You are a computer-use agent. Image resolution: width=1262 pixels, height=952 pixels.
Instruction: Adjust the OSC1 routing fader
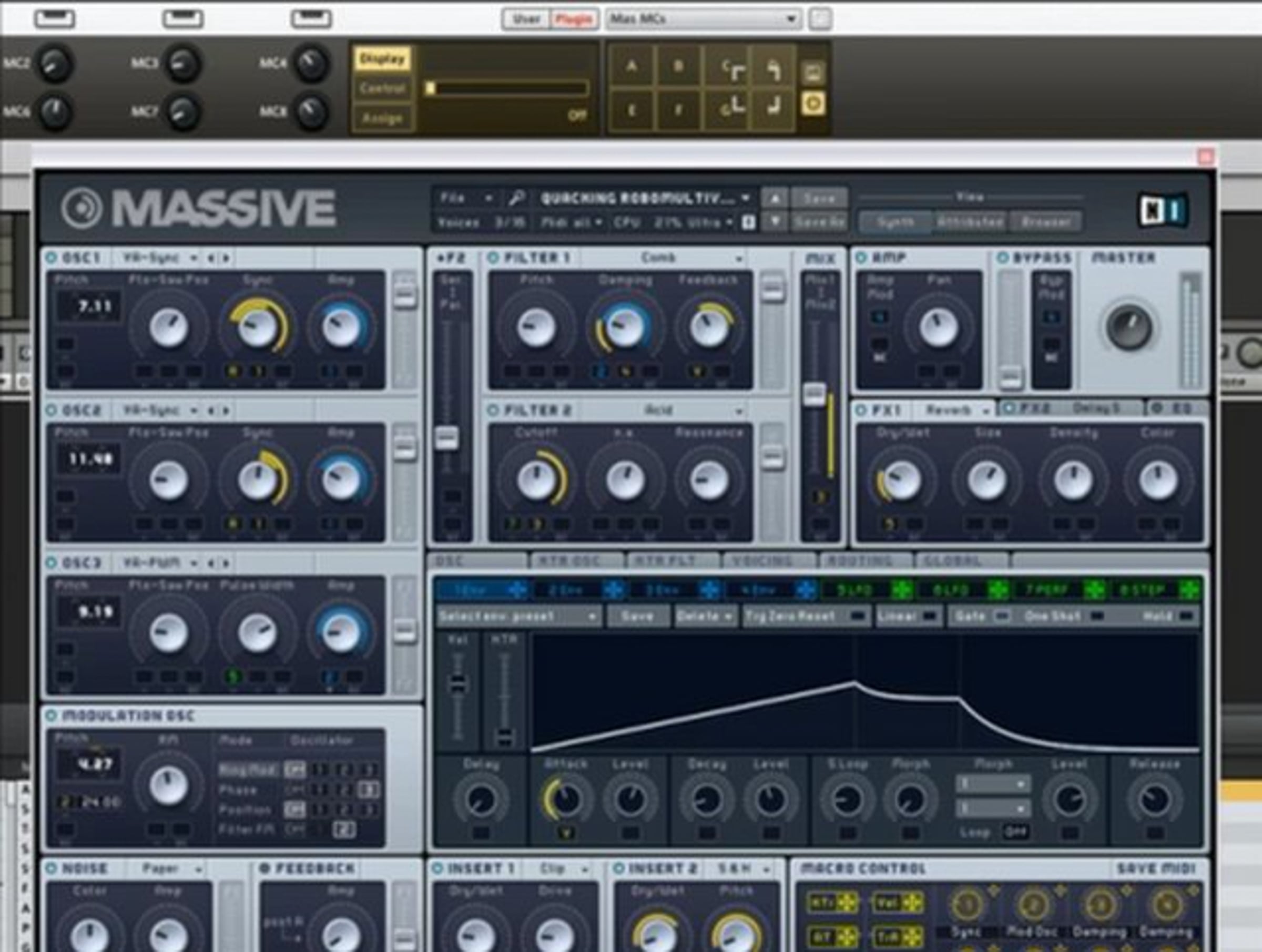[x=405, y=296]
